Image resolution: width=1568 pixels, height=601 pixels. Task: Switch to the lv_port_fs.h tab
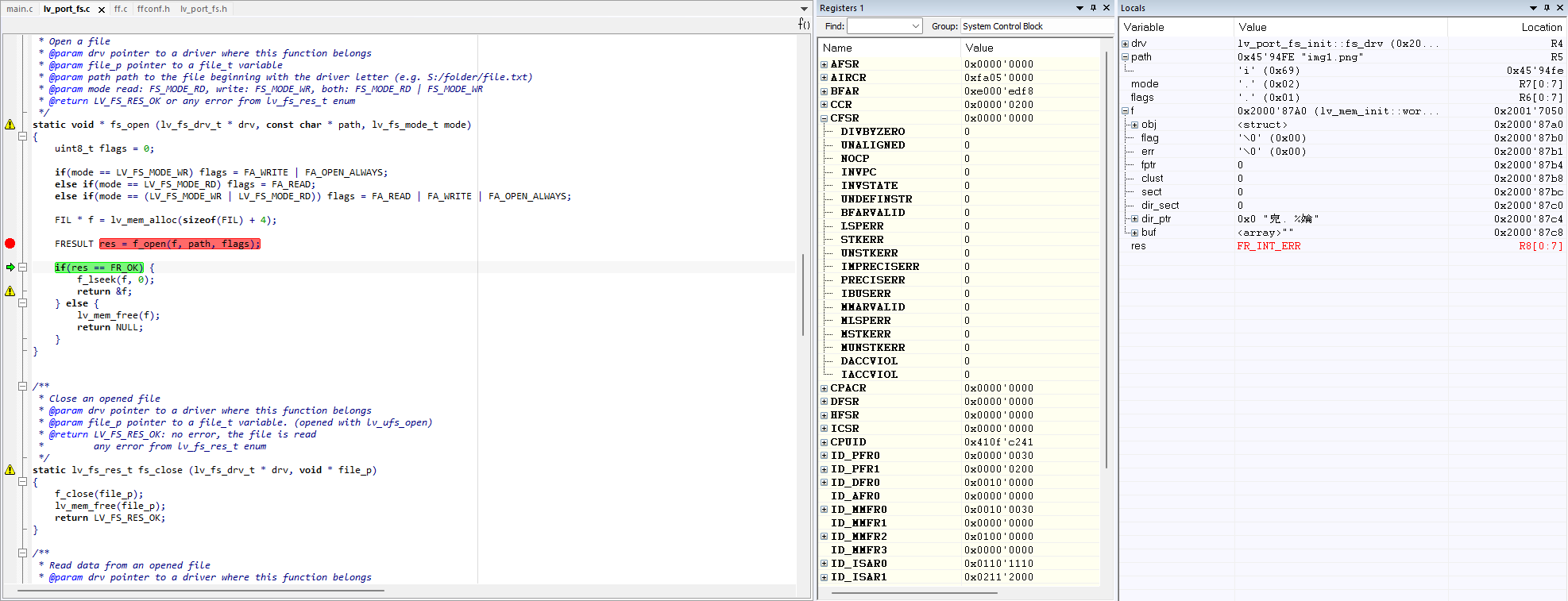(203, 9)
